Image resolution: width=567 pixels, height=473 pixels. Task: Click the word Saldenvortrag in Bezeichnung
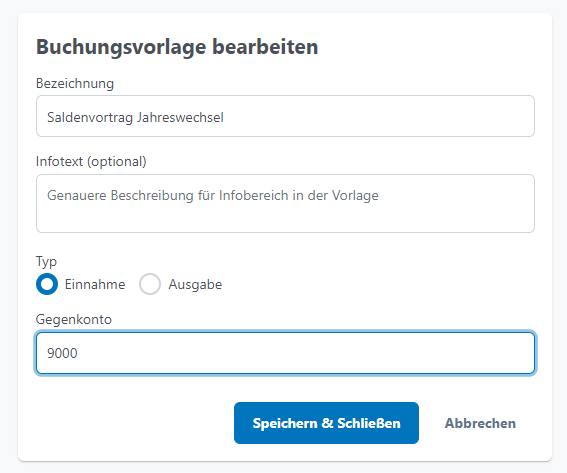(x=90, y=118)
